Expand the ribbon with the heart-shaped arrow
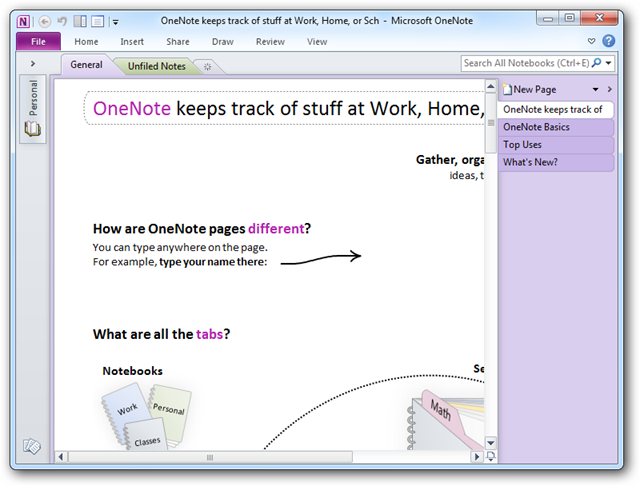Viewport: 640px width, 486px height. click(591, 41)
